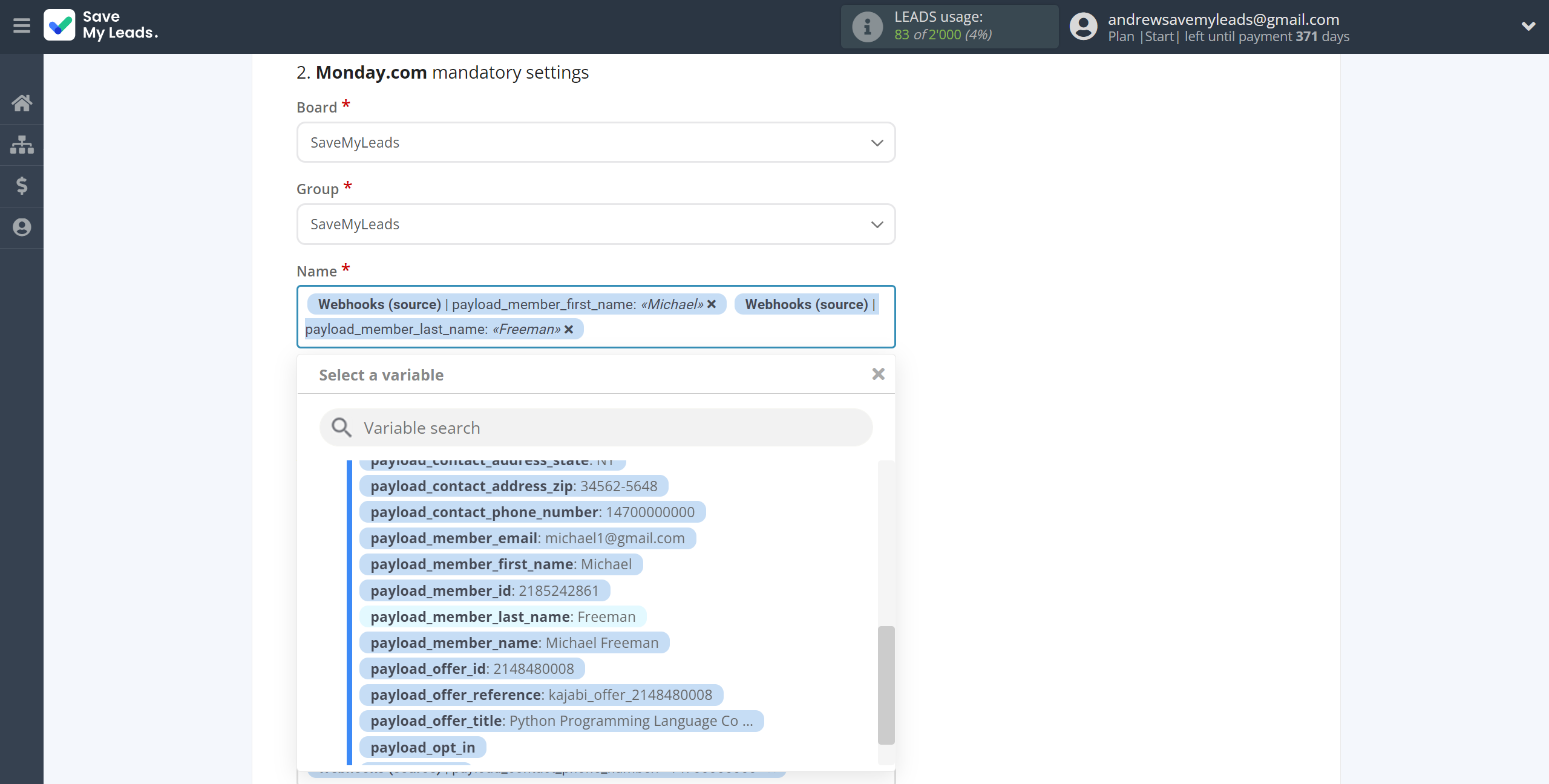The width and height of the screenshot is (1549, 784).
Task: Select payload_opt_in variable
Action: click(x=423, y=748)
